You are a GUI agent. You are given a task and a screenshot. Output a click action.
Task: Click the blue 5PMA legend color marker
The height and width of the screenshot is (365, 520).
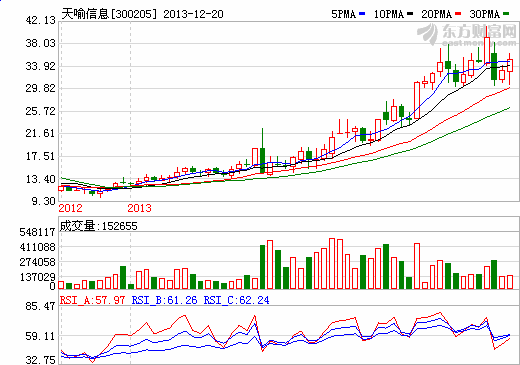click(x=362, y=14)
